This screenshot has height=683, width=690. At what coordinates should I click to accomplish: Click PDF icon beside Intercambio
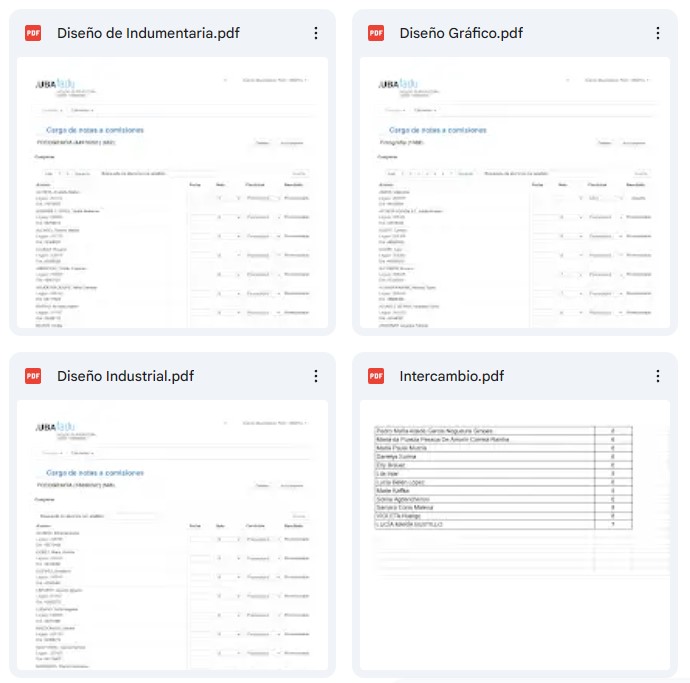click(376, 376)
